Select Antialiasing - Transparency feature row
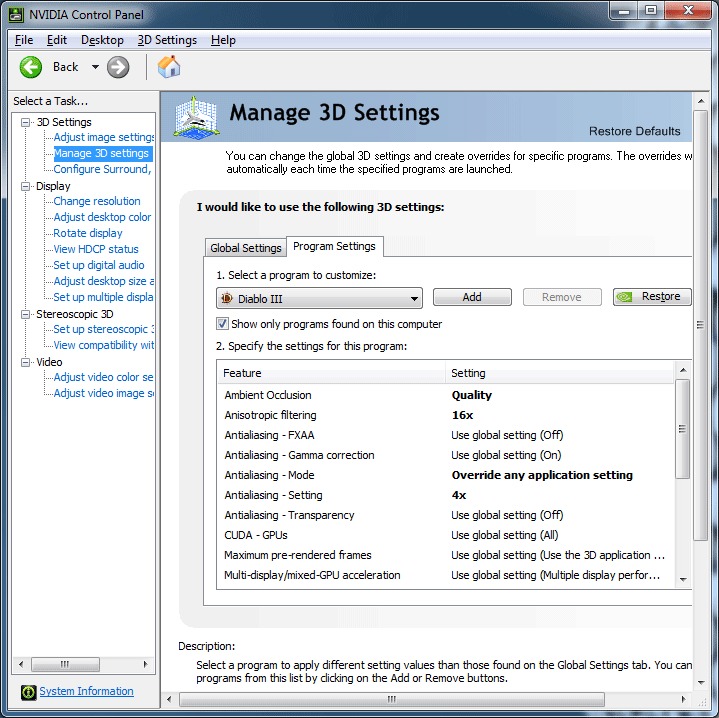This screenshot has height=718, width=719. coord(446,515)
